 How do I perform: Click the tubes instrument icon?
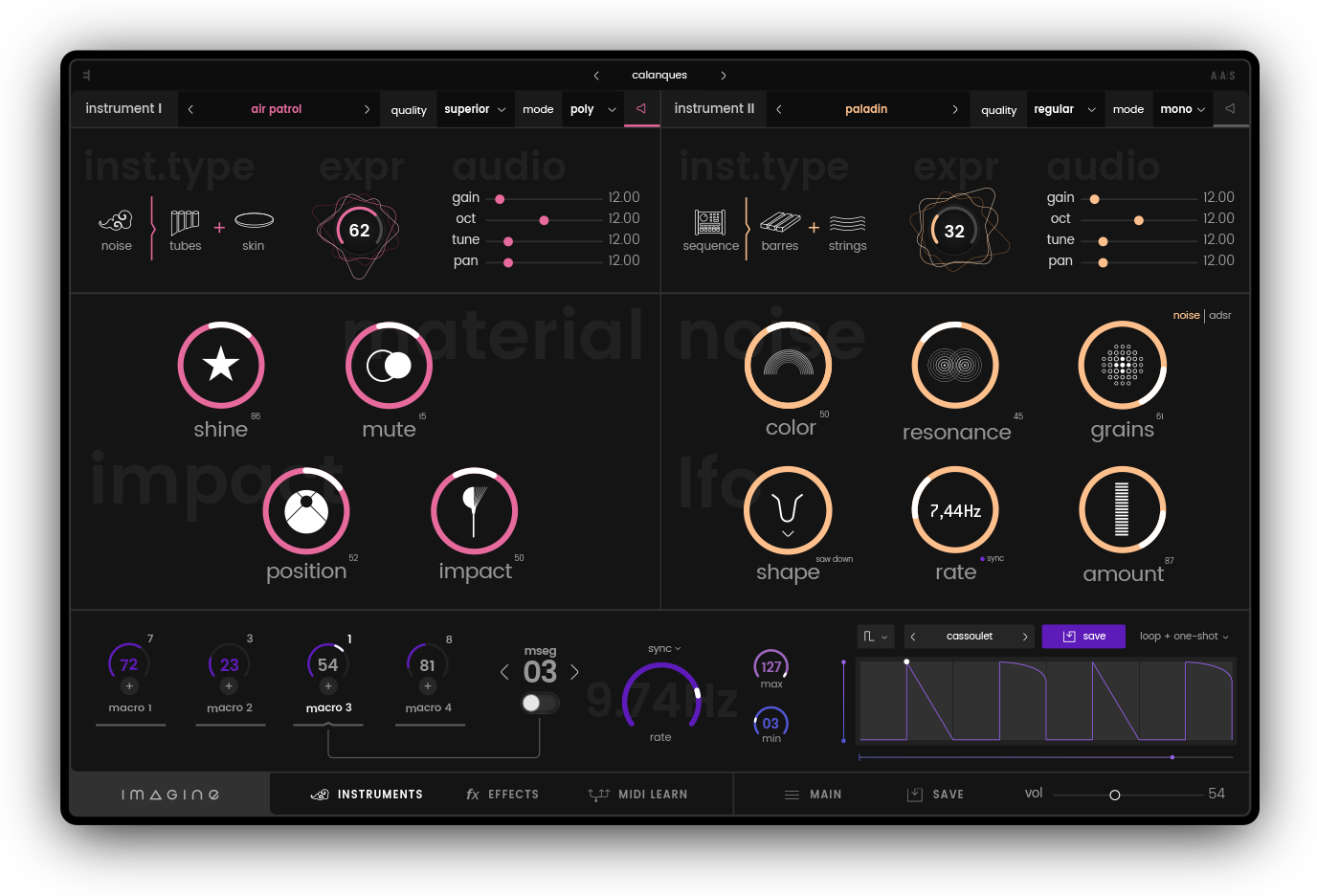[x=185, y=222]
